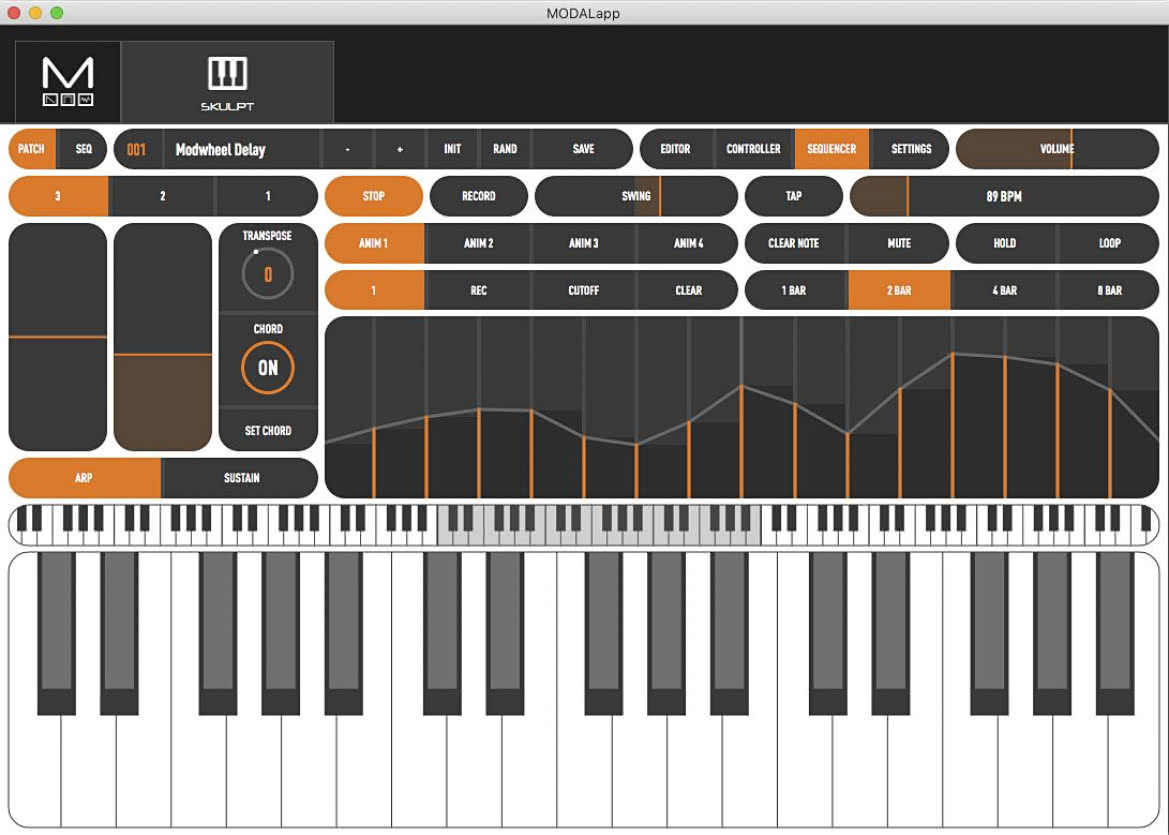Adjust the SWING slider
Image resolution: width=1169 pixels, height=835 pixels.
pos(636,196)
